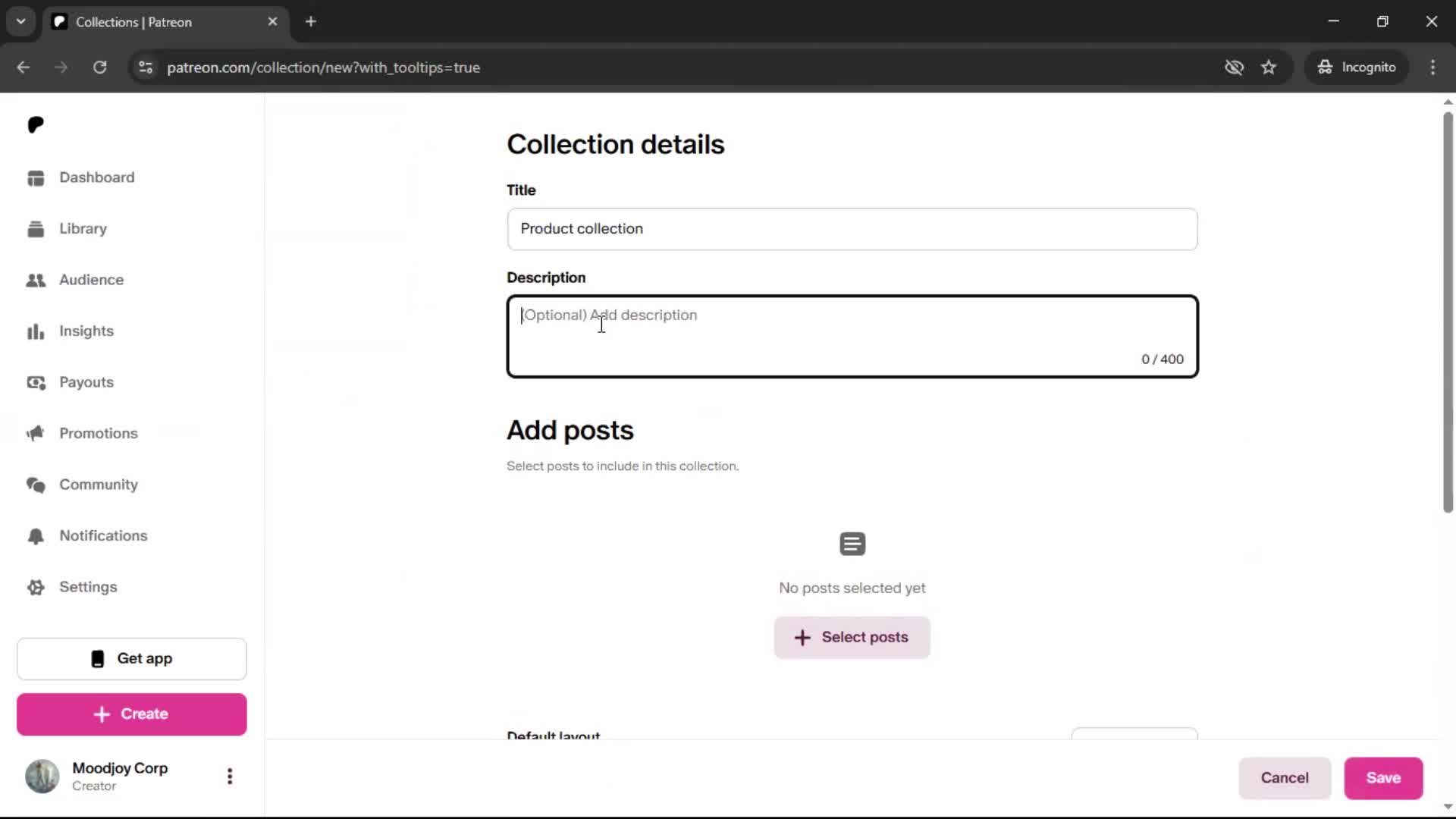Select the Collections | Patreon tab
The image size is (1456, 819).
click(x=167, y=22)
